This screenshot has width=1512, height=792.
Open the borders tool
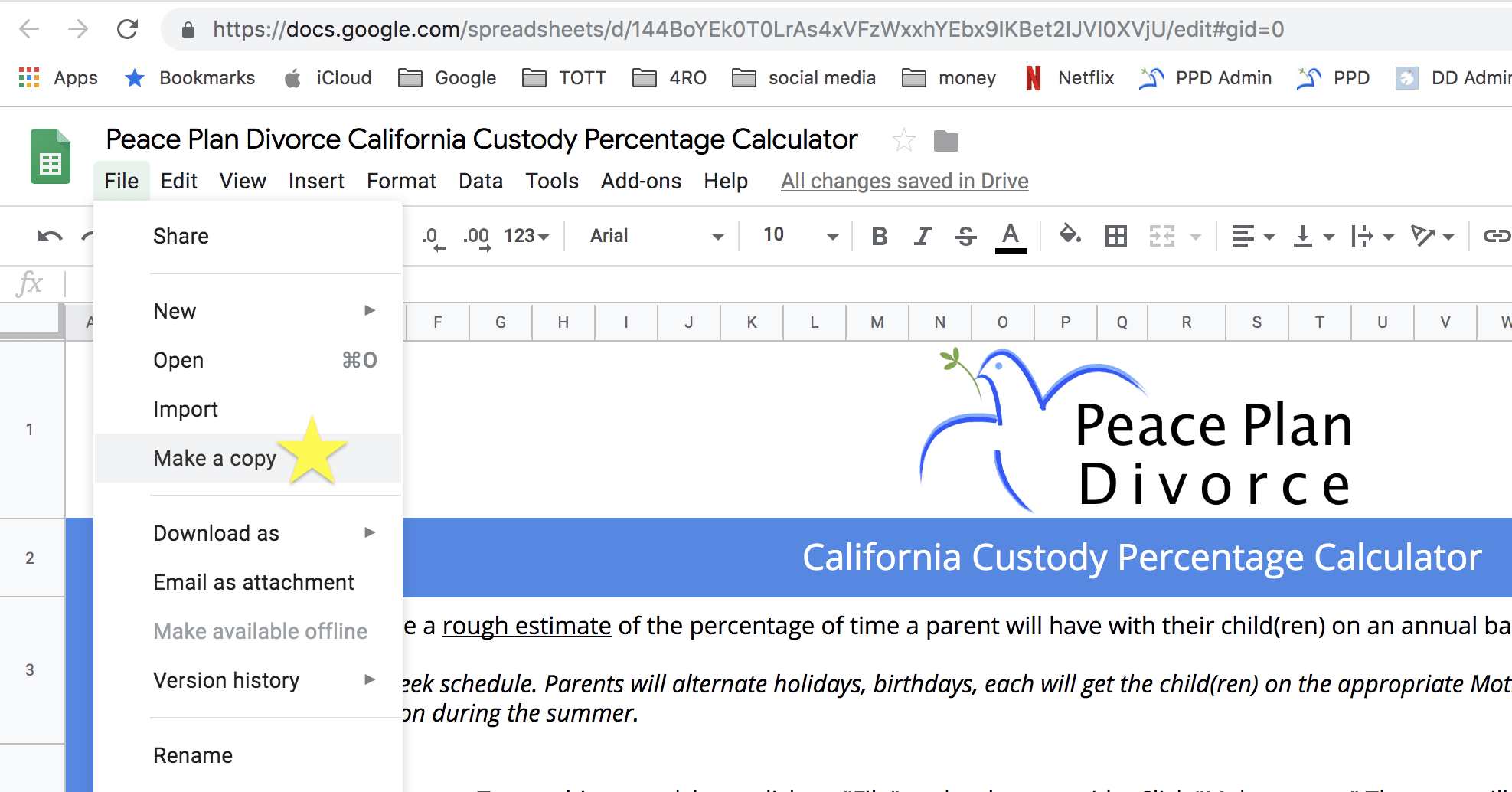1116,236
